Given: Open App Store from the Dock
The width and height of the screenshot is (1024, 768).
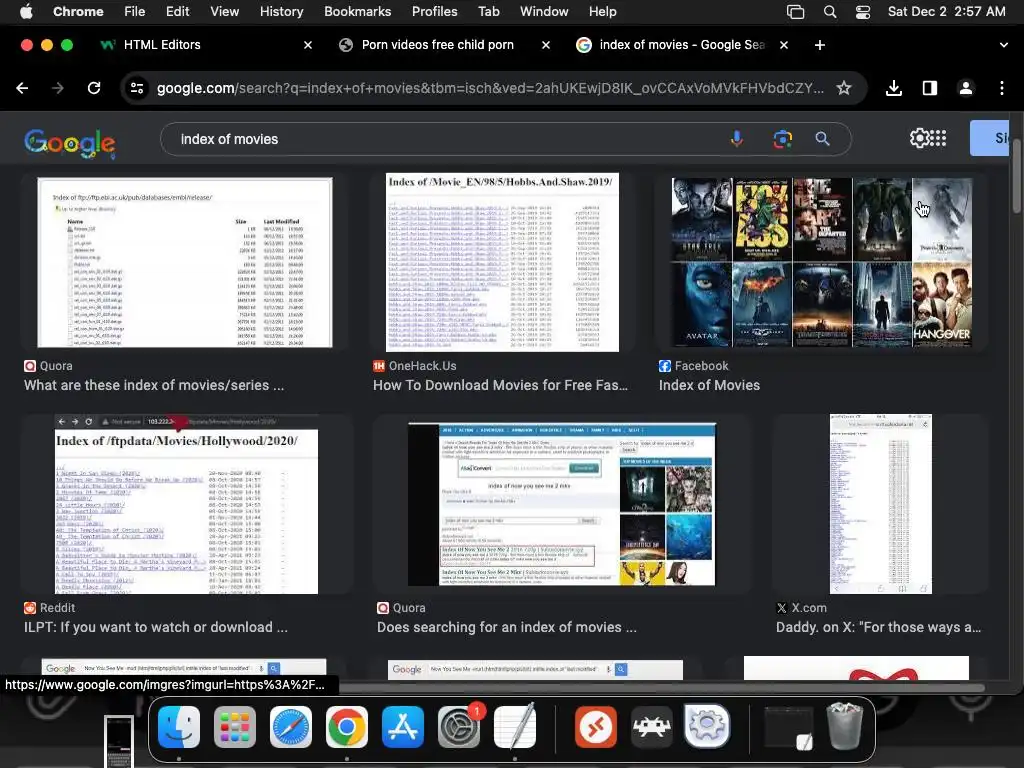Looking at the screenshot, I should coord(403,727).
